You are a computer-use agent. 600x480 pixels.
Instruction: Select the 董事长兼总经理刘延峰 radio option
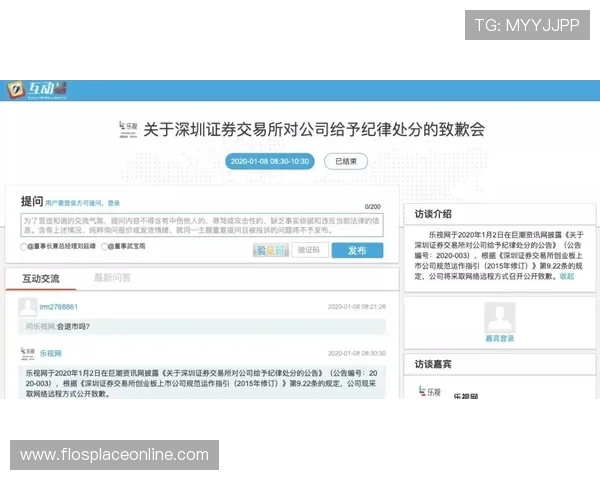[x=24, y=247]
